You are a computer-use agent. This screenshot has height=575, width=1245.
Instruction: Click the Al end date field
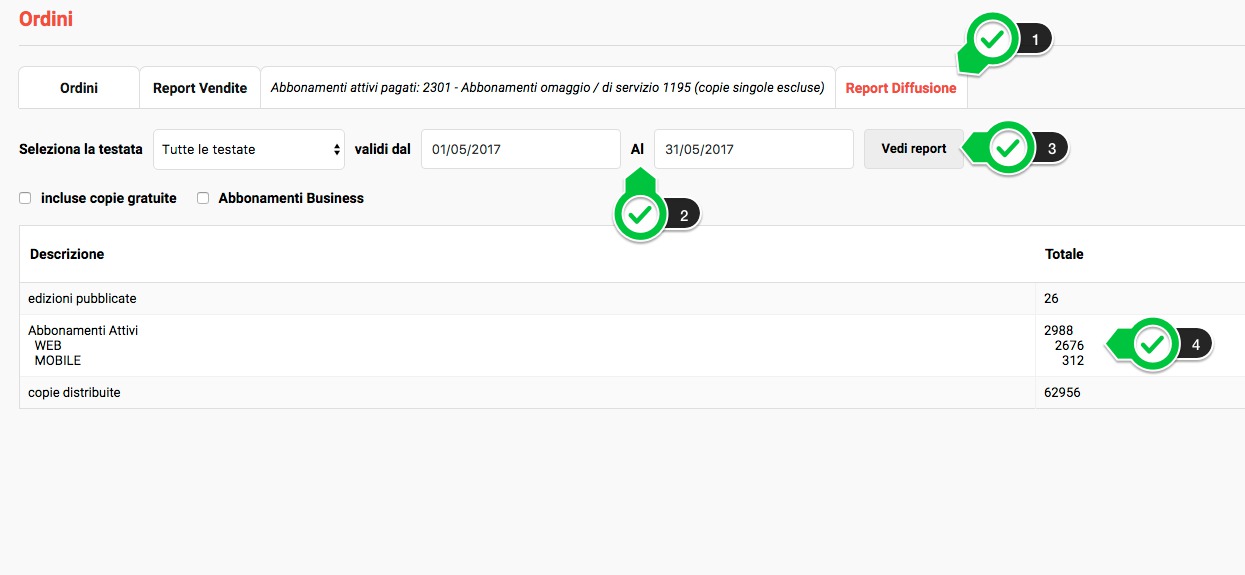coord(753,149)
